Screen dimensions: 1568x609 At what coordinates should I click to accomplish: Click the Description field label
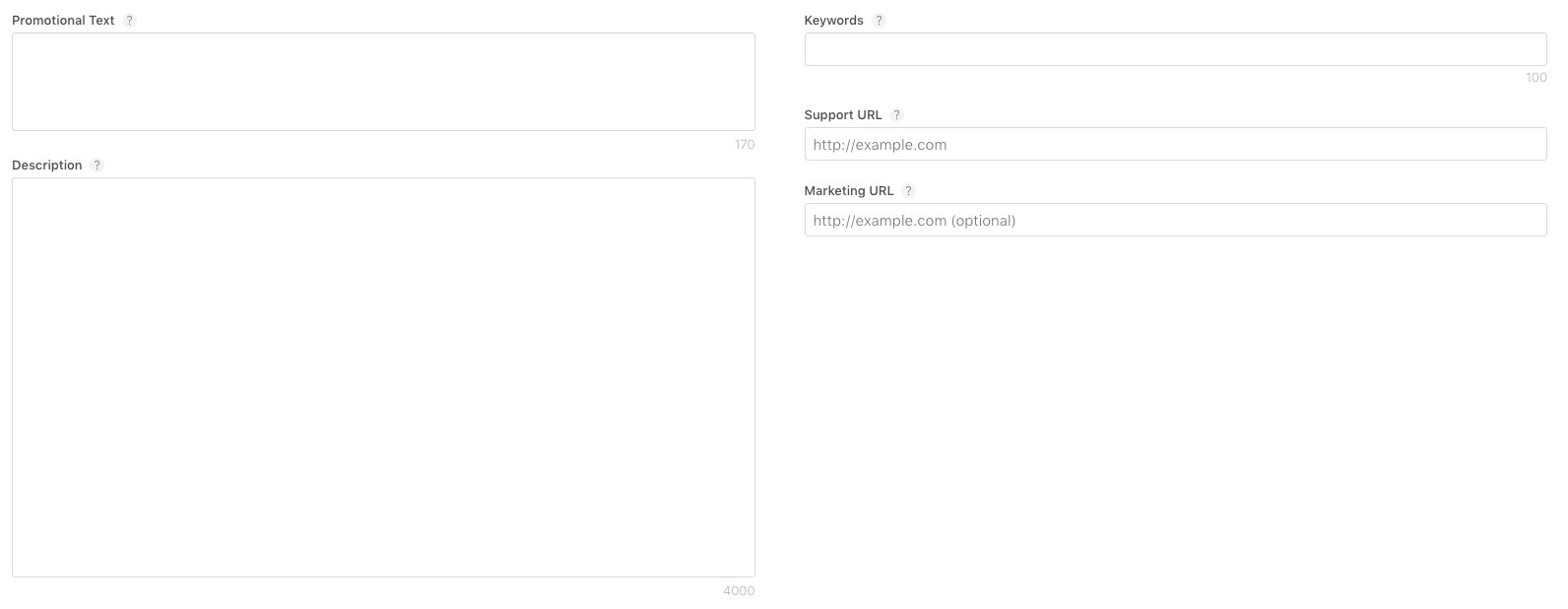(x=47, y=166)
